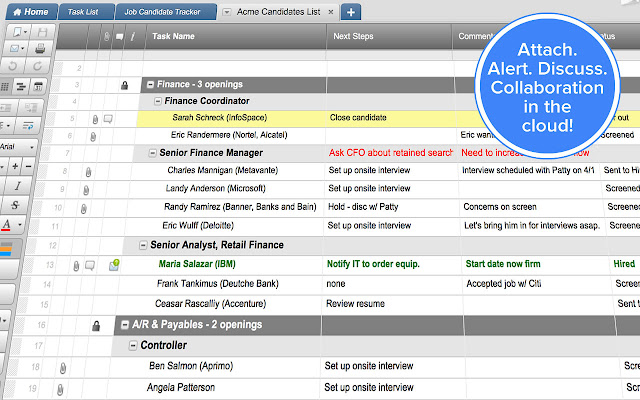Open Sarah Schreck row discussion bubble
The width and height of the screenshot is (640, 400).
coord(108,119)
